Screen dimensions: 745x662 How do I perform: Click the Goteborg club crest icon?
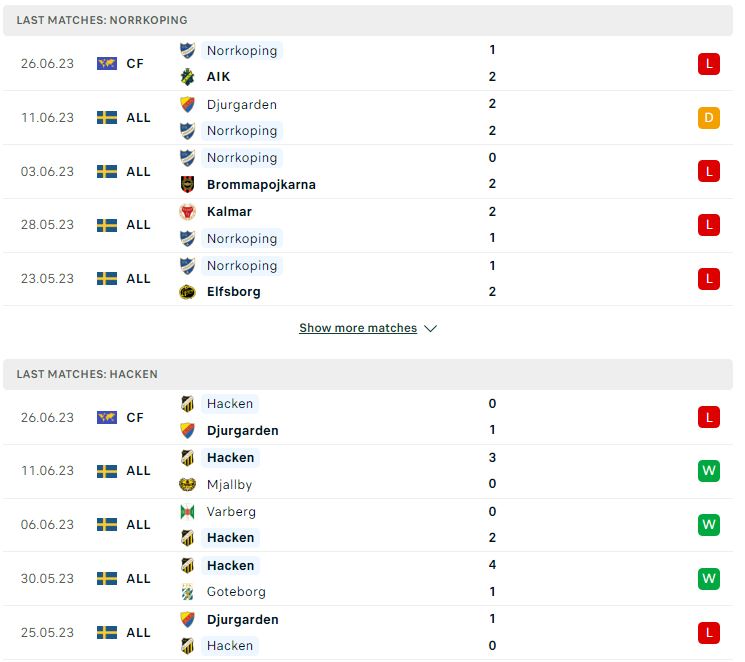coord(187,592)
